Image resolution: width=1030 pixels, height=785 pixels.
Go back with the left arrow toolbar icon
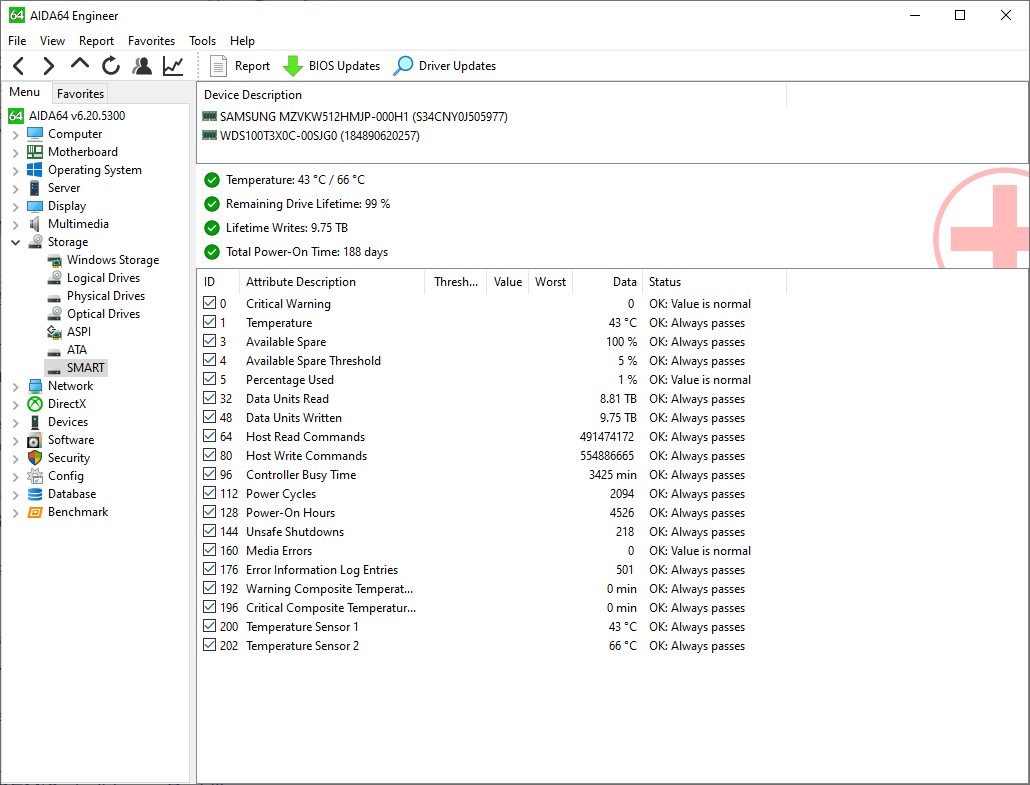pyautogui.click(x=19, y=66)
